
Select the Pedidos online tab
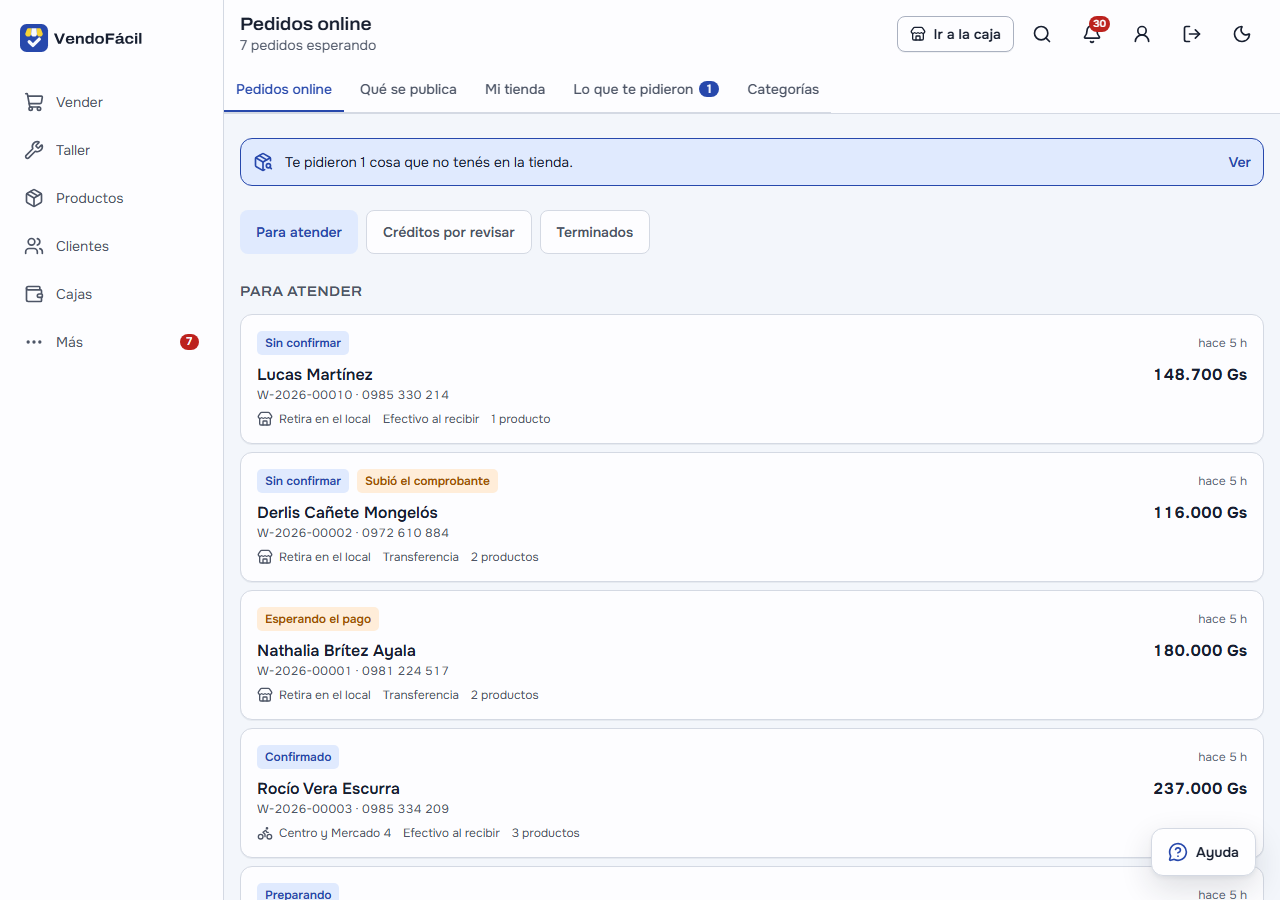(284, 89)
